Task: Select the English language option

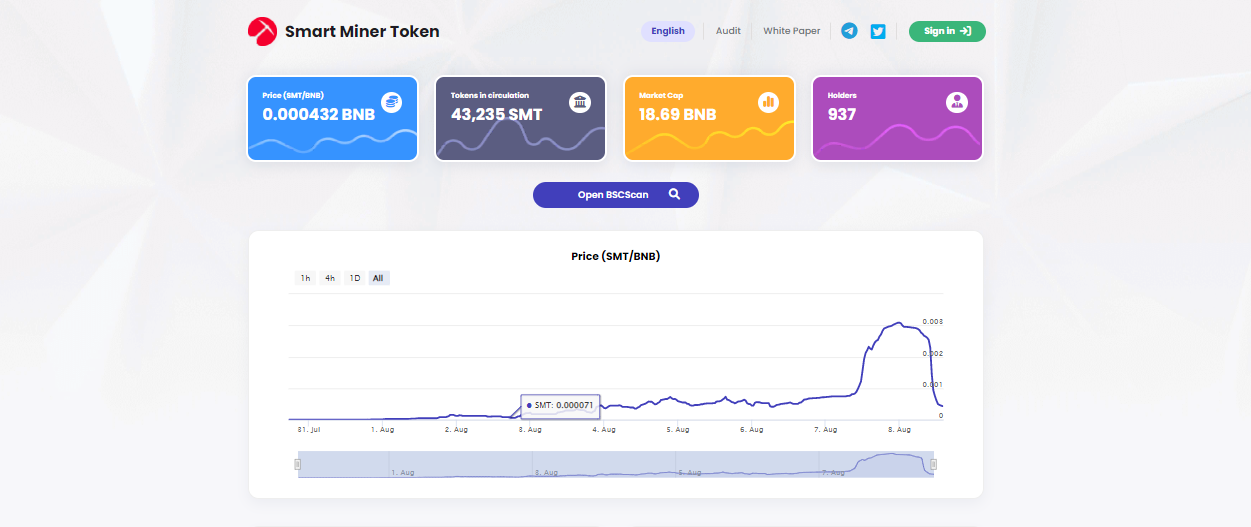Action: [x=668, y=31]
